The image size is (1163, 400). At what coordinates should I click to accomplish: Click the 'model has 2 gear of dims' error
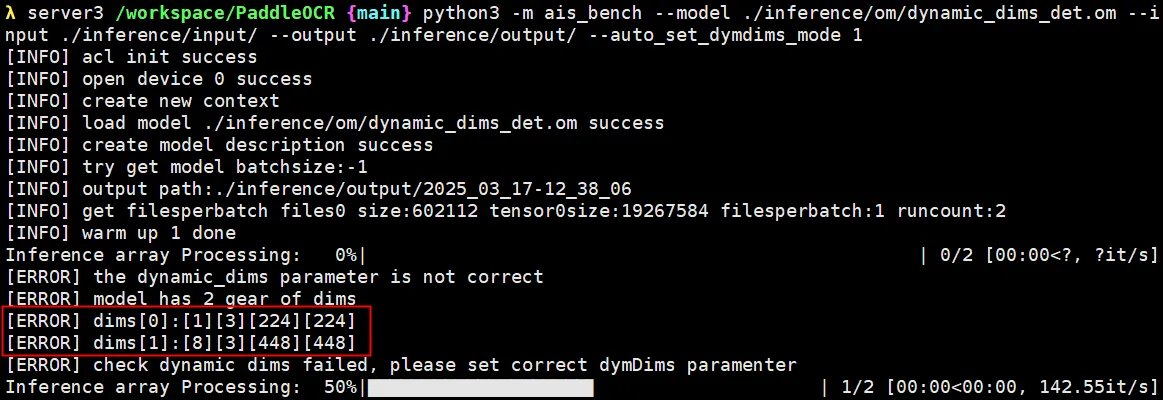point(224,299)
